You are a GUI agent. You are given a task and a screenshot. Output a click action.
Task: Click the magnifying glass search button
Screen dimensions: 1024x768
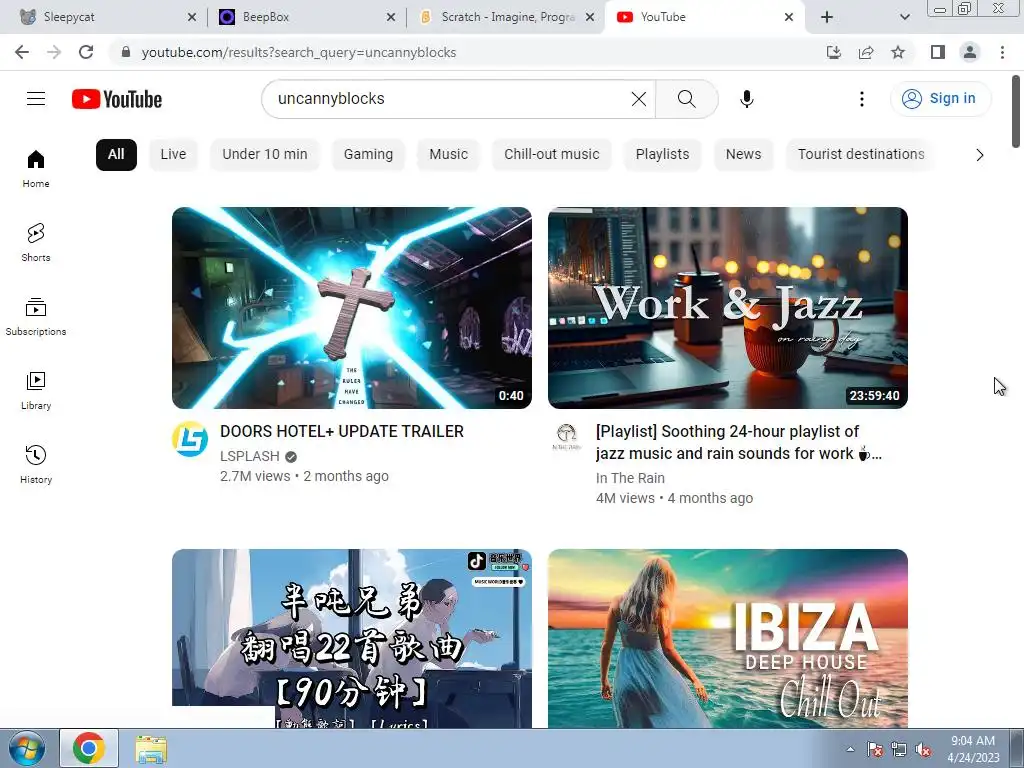pyautogui.click(x=686, y=99)
